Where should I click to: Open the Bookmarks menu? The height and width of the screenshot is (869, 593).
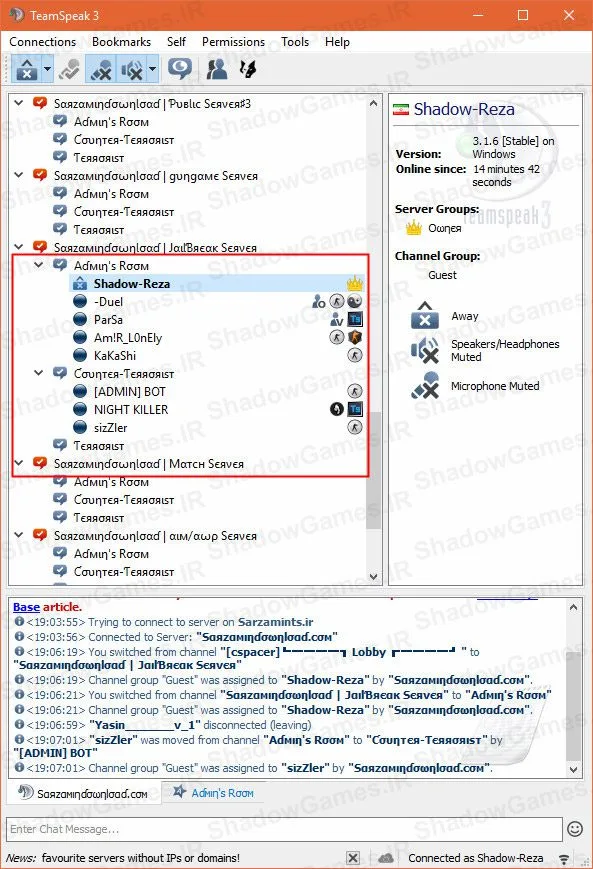[x=121, y=42]
